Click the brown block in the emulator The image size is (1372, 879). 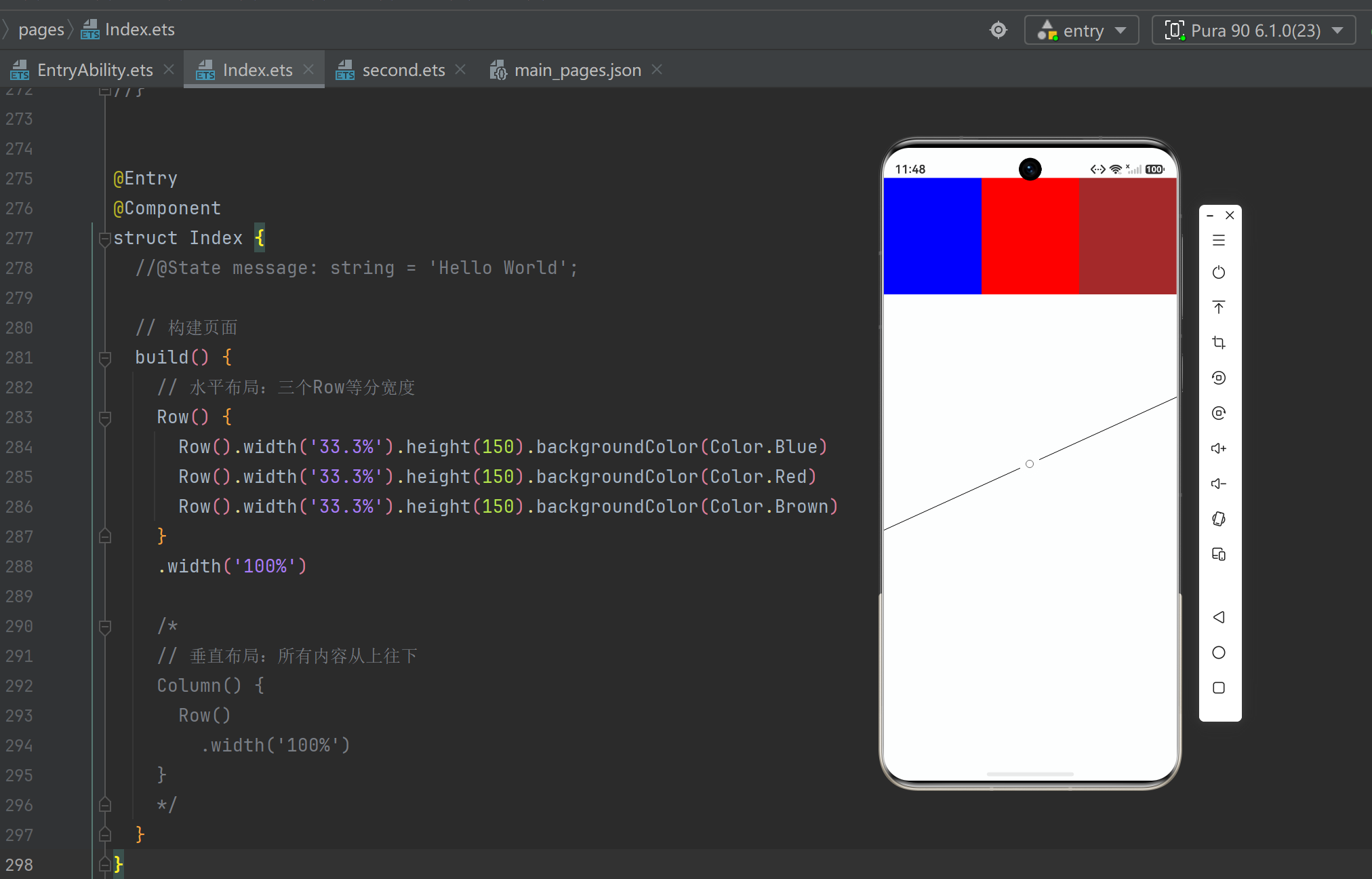coord(1128,236)
